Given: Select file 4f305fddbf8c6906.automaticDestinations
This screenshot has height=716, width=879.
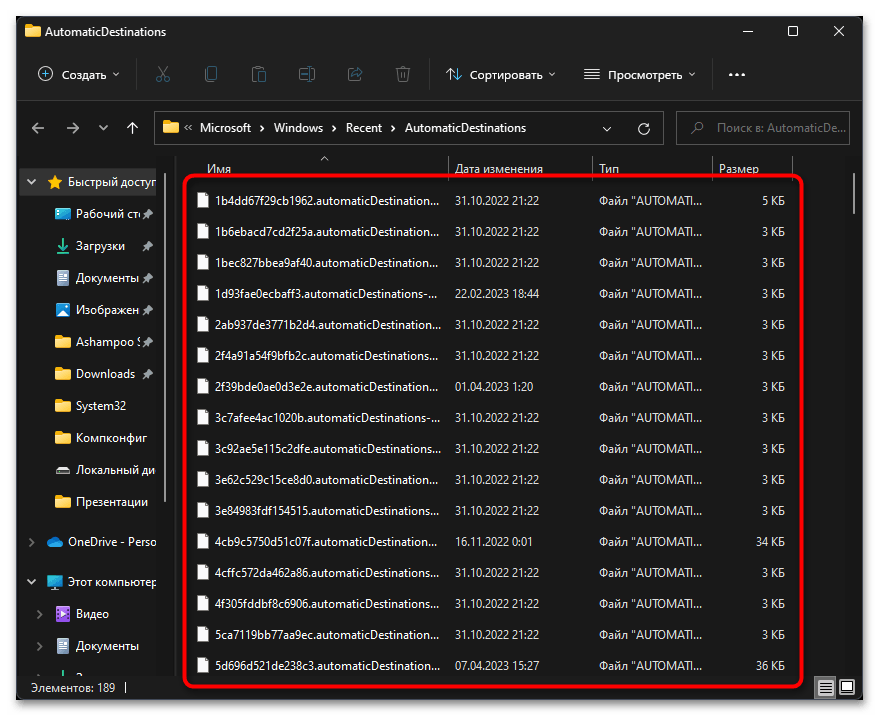Looking at the screenshot, I should (x=327, y=604).
